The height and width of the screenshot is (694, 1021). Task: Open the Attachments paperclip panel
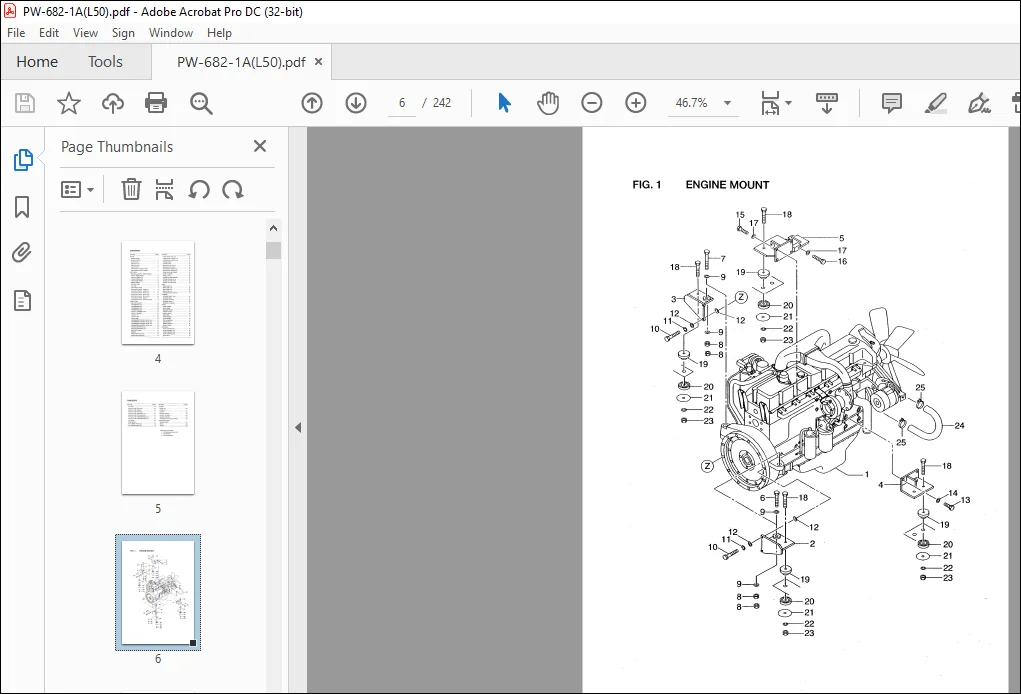[x=22, y=253]
